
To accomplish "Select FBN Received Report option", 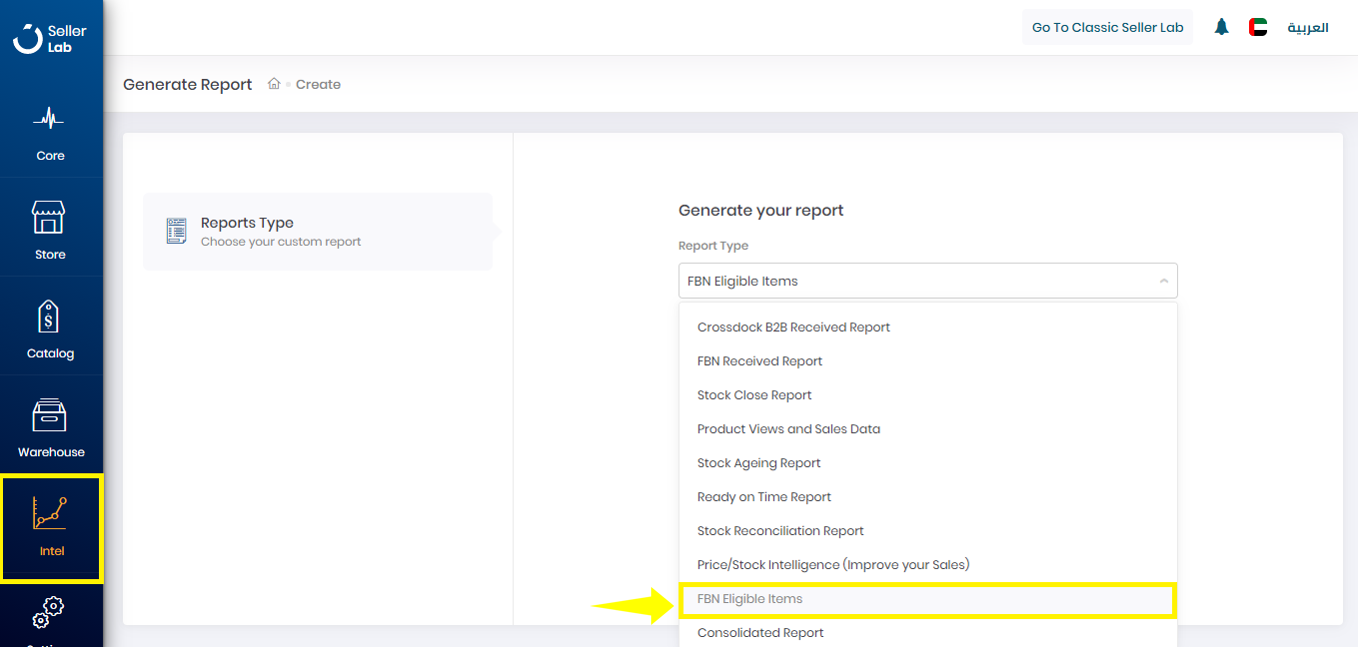I will pyautogui.click(x=759, y=361).
